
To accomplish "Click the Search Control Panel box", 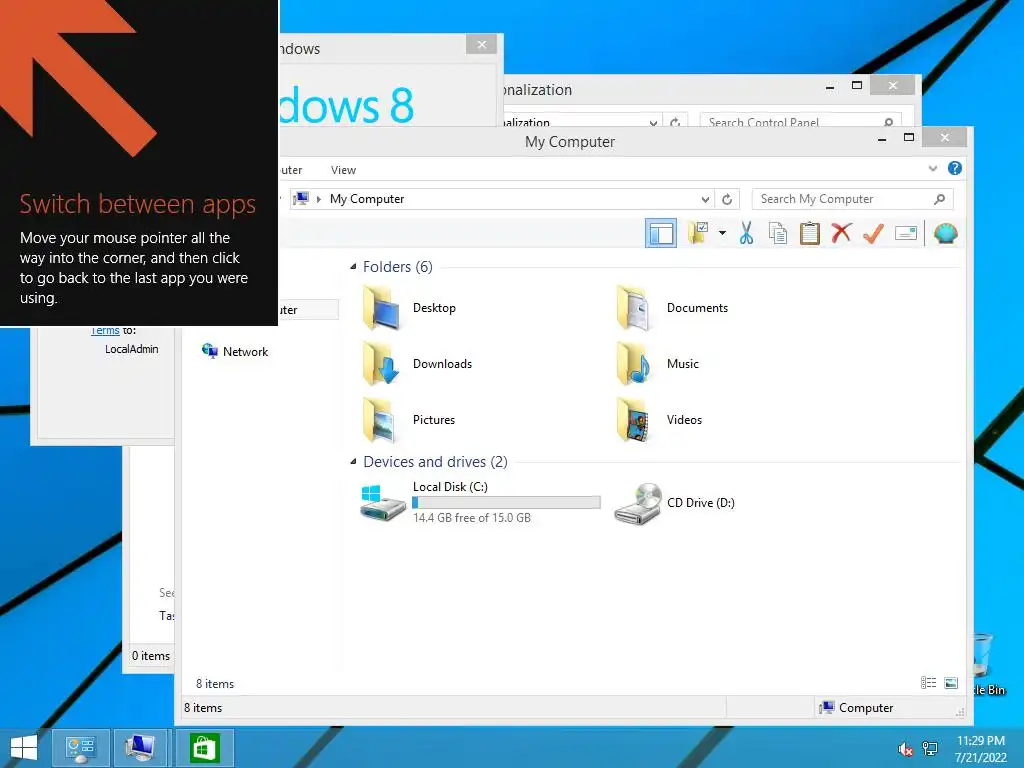I will coord(801,121).
